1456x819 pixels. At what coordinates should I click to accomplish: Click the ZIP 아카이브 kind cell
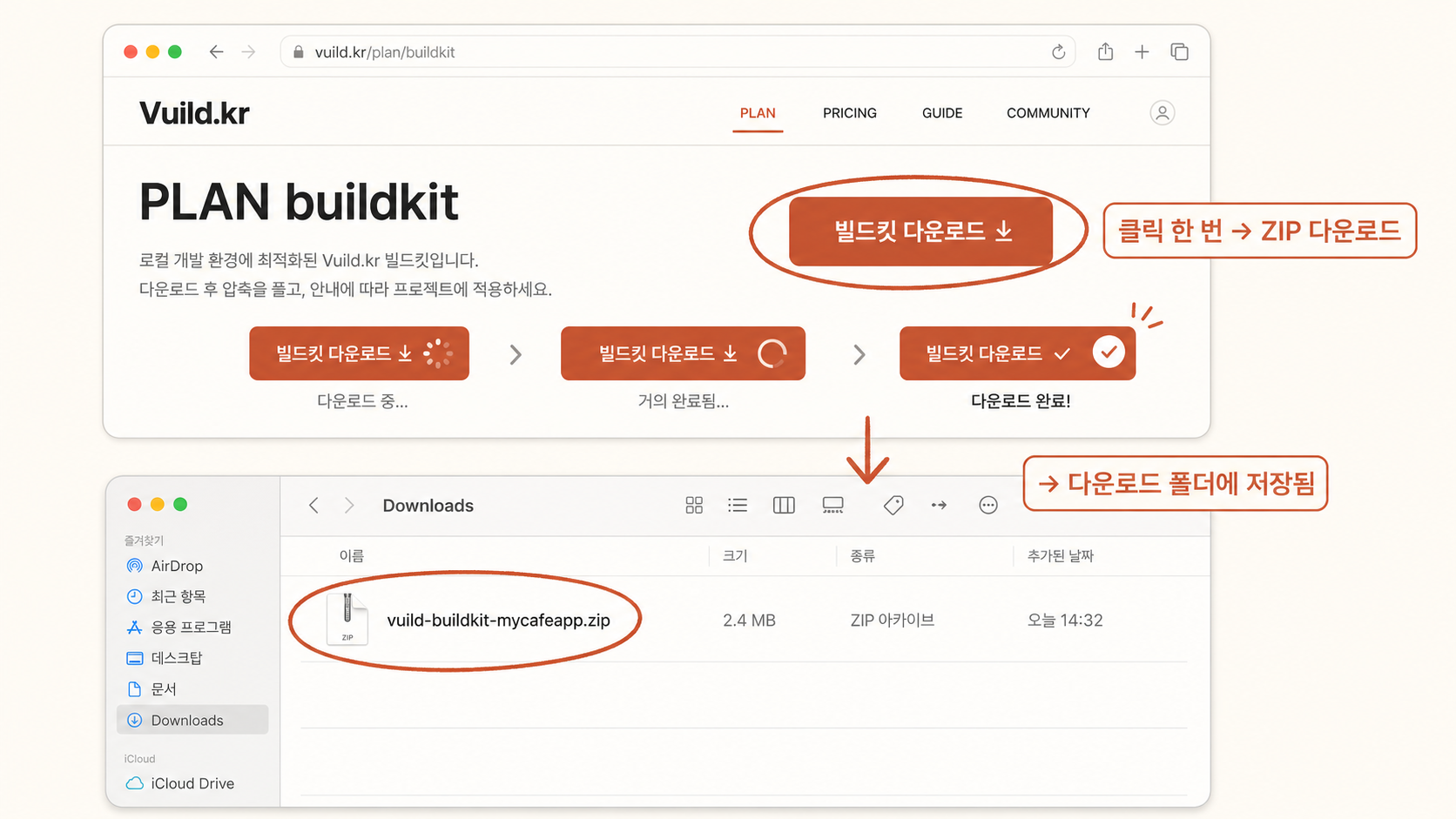tap(893, 621)
